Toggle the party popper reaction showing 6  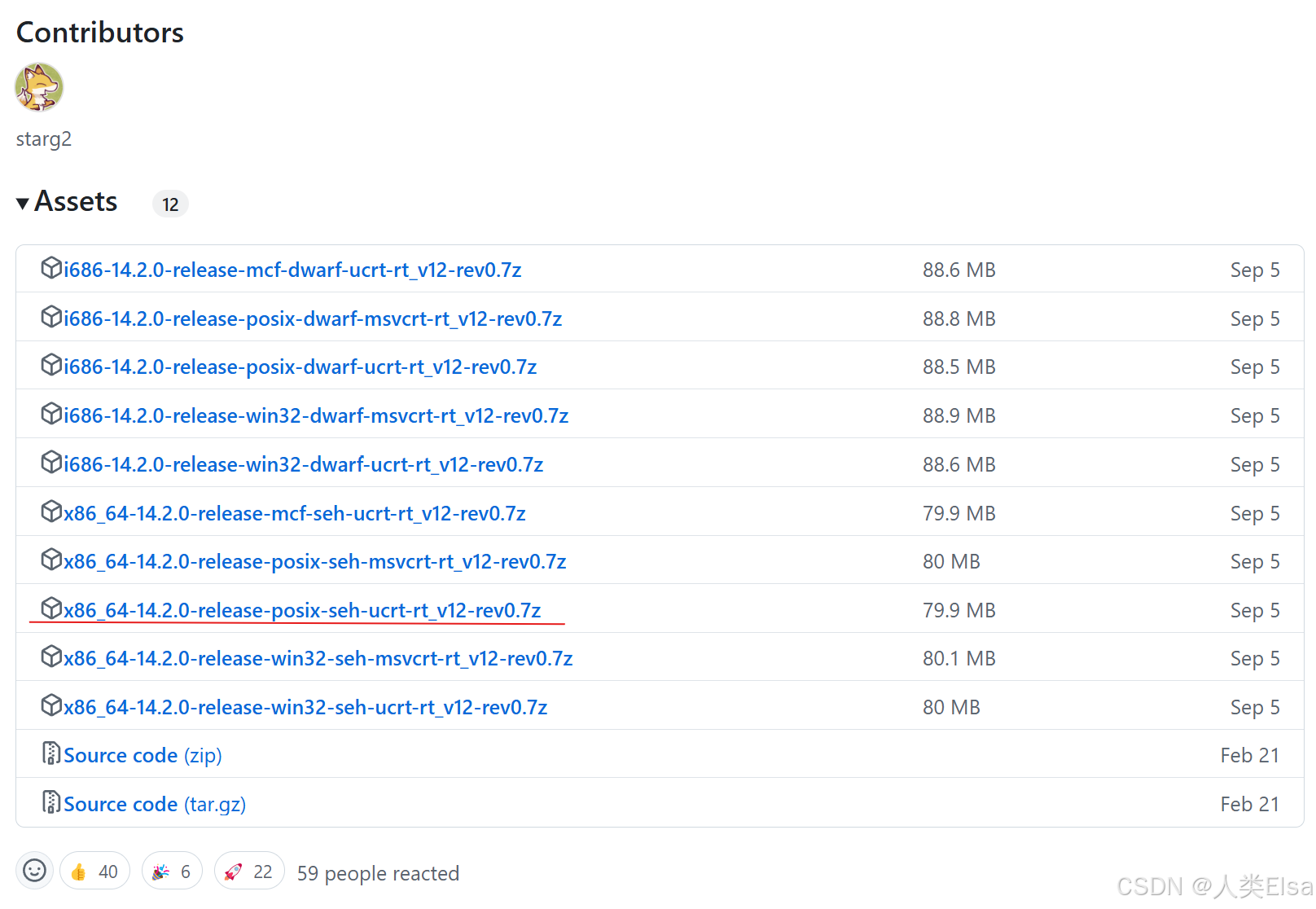click(171, 870)
